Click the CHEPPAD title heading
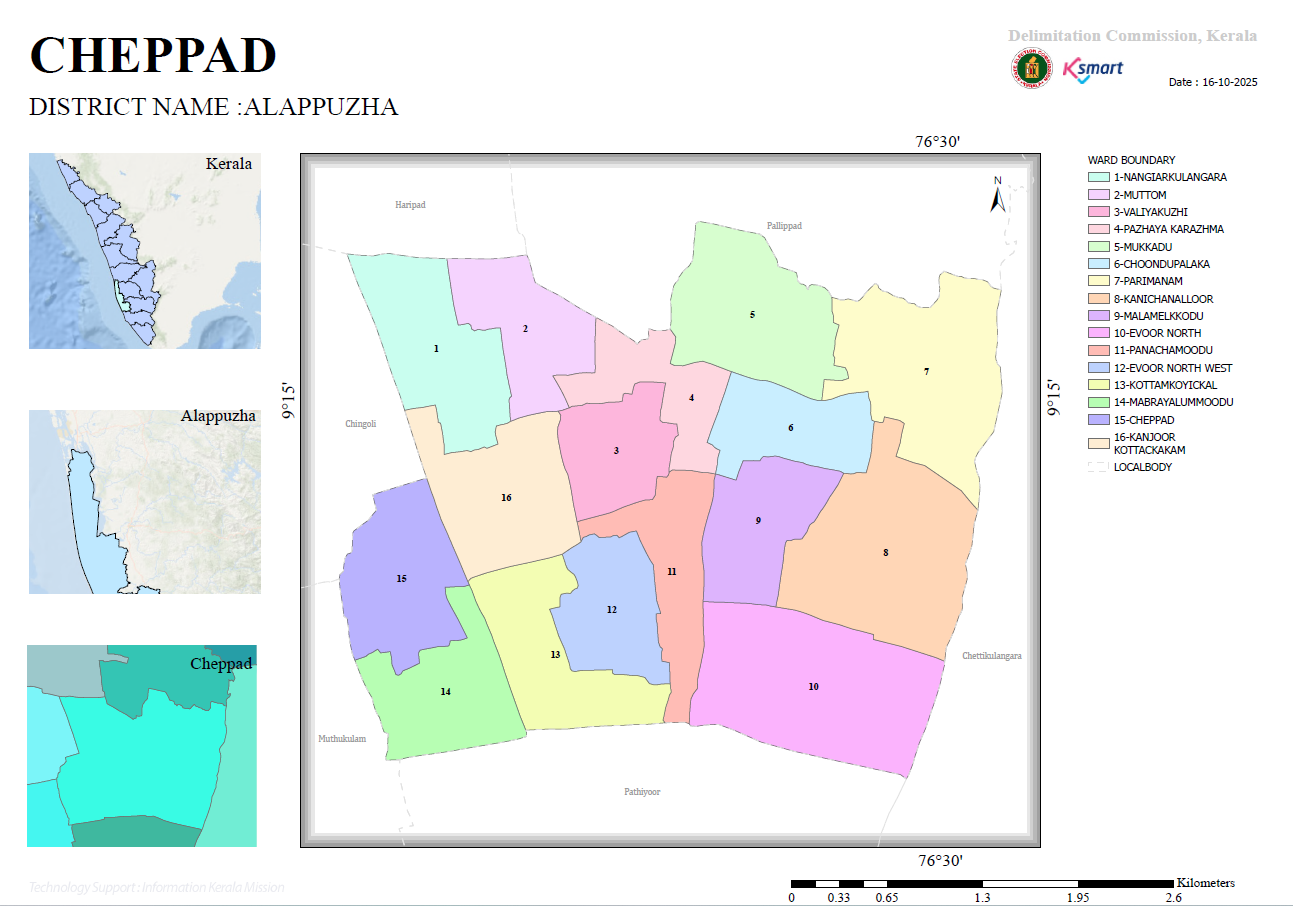The width and height of the screenshot is (1293, 906). point(153,55)
